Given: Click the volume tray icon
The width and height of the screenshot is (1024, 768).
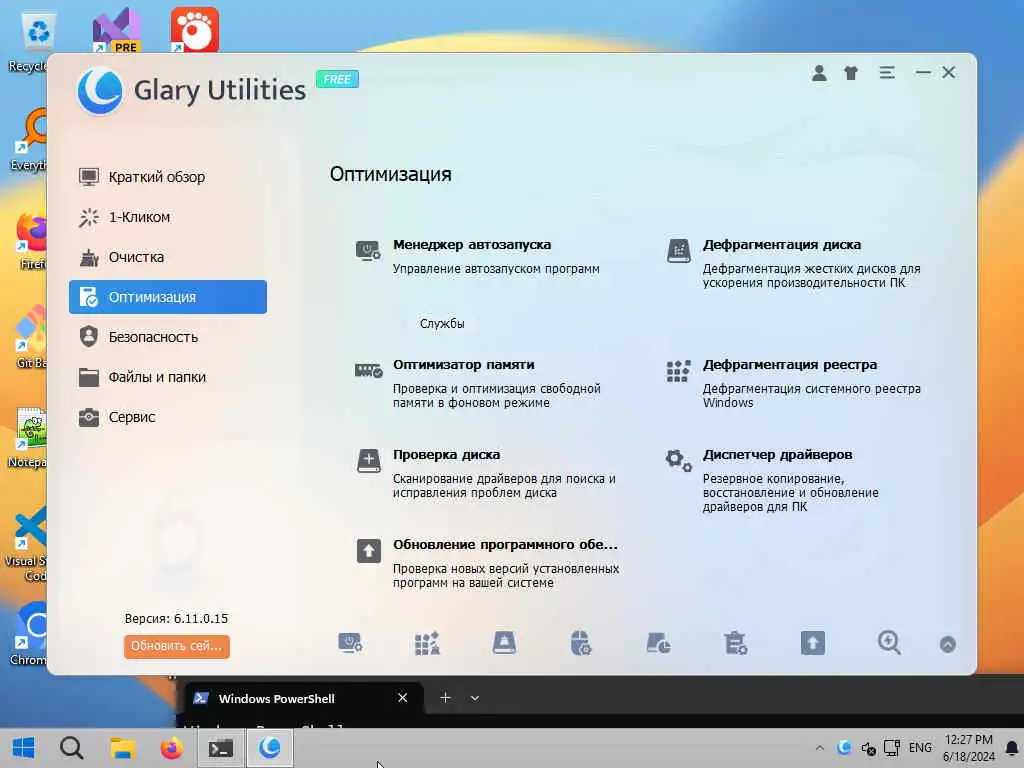Looking at the screenshot, I should click(x=868, y=748).
